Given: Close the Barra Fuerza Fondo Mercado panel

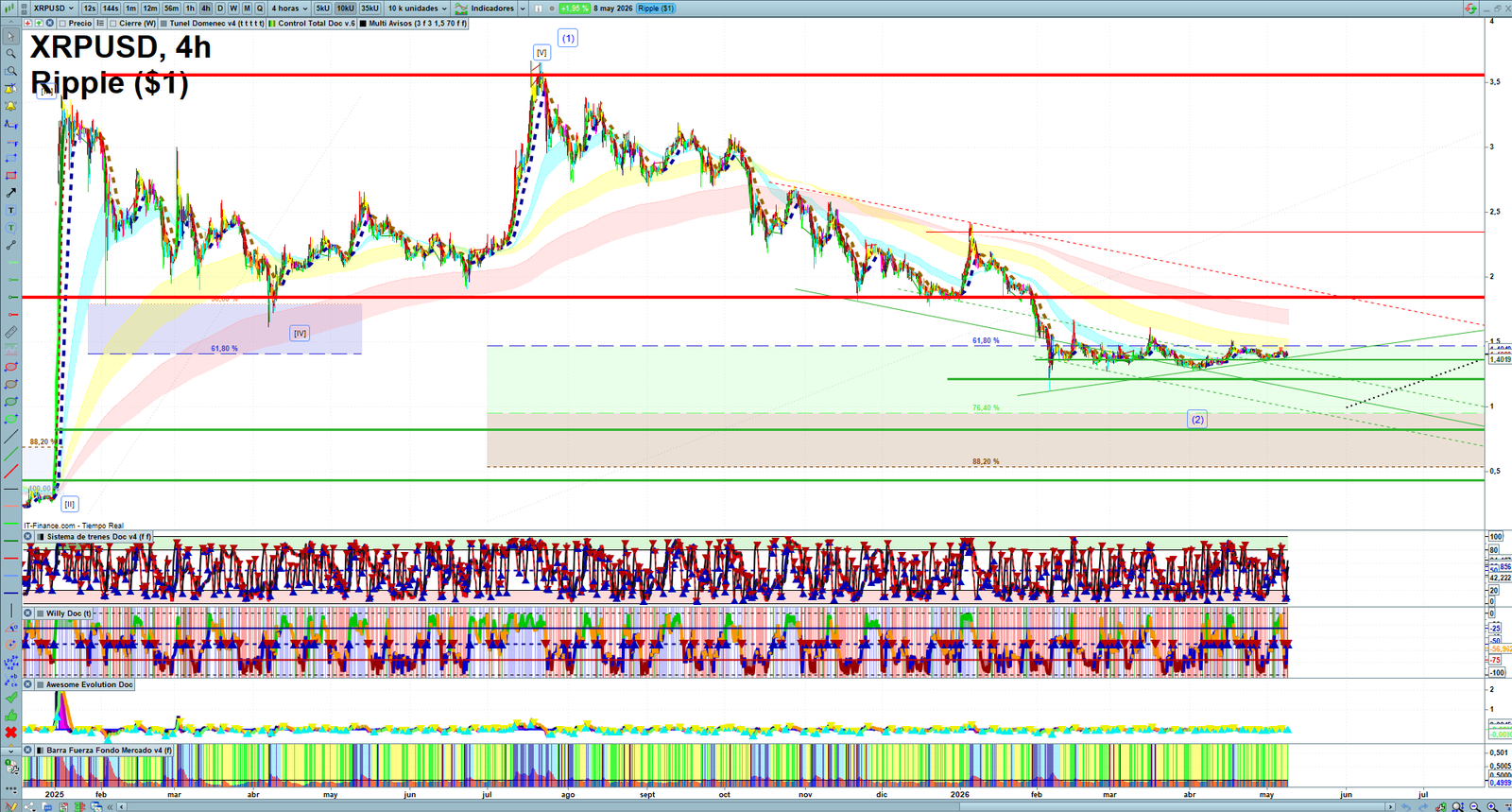Looking at the screenshot, I should tap(28, 751).
